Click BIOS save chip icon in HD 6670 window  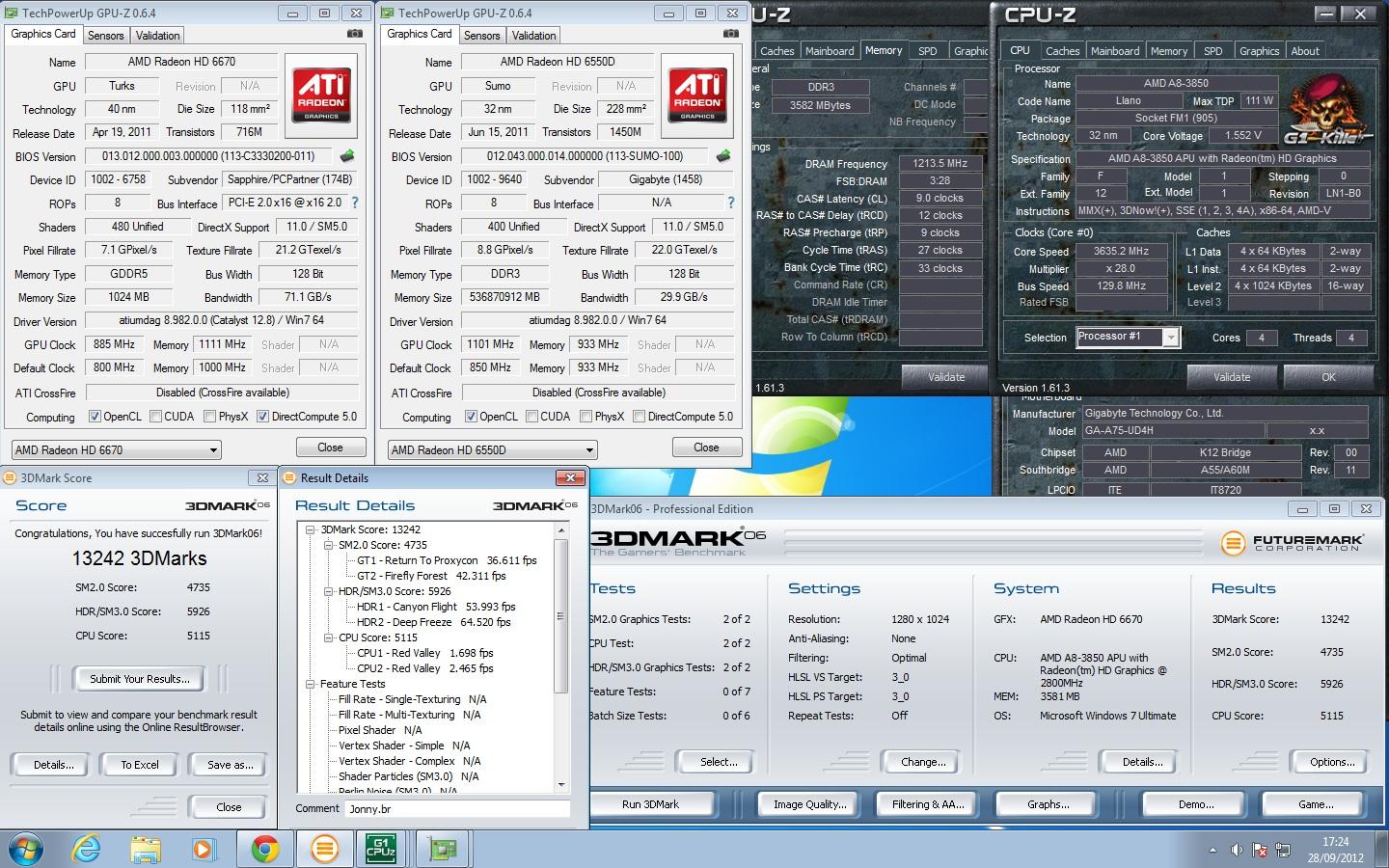(347, 156)
